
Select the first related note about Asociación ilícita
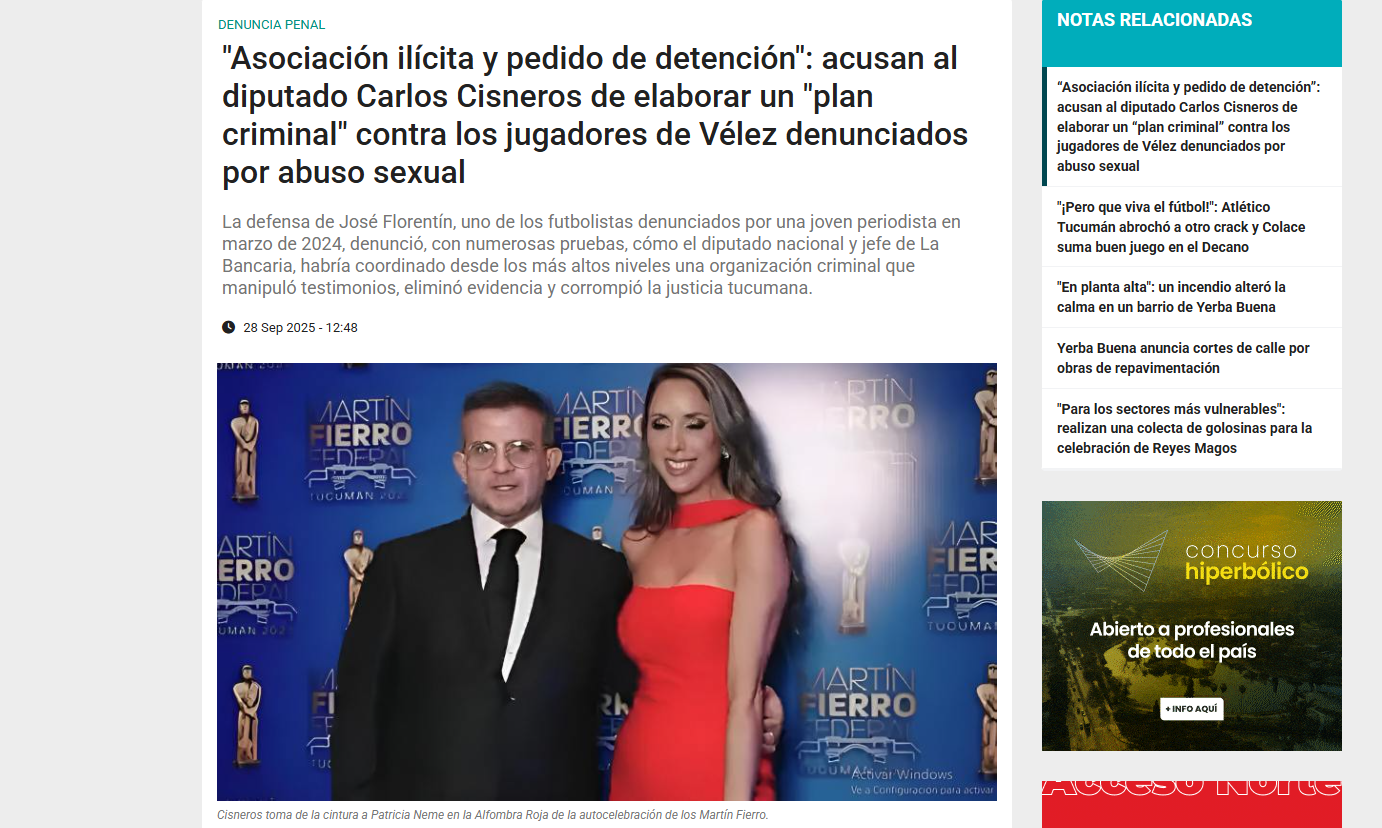(x=1188, y=127)
